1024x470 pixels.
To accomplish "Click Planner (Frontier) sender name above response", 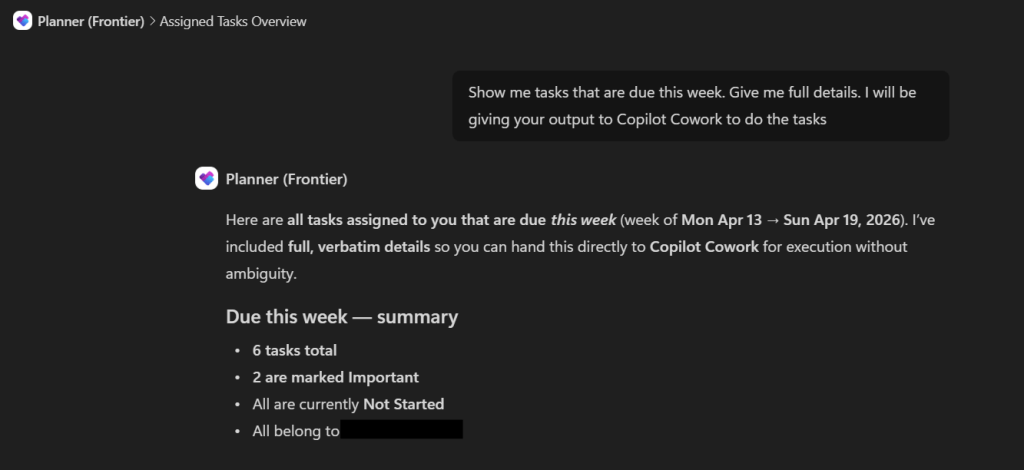I will click(286, 179).
